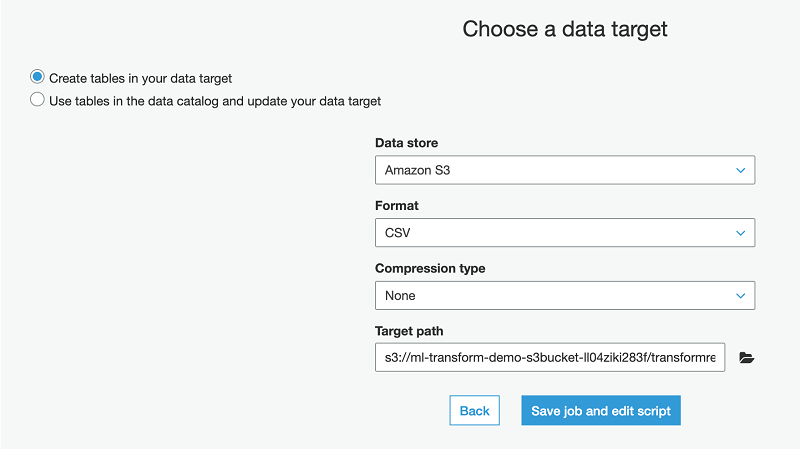Select the 'Create tables in your data target' radio
The width and height of the screenshot is (800, 449).
37,77
